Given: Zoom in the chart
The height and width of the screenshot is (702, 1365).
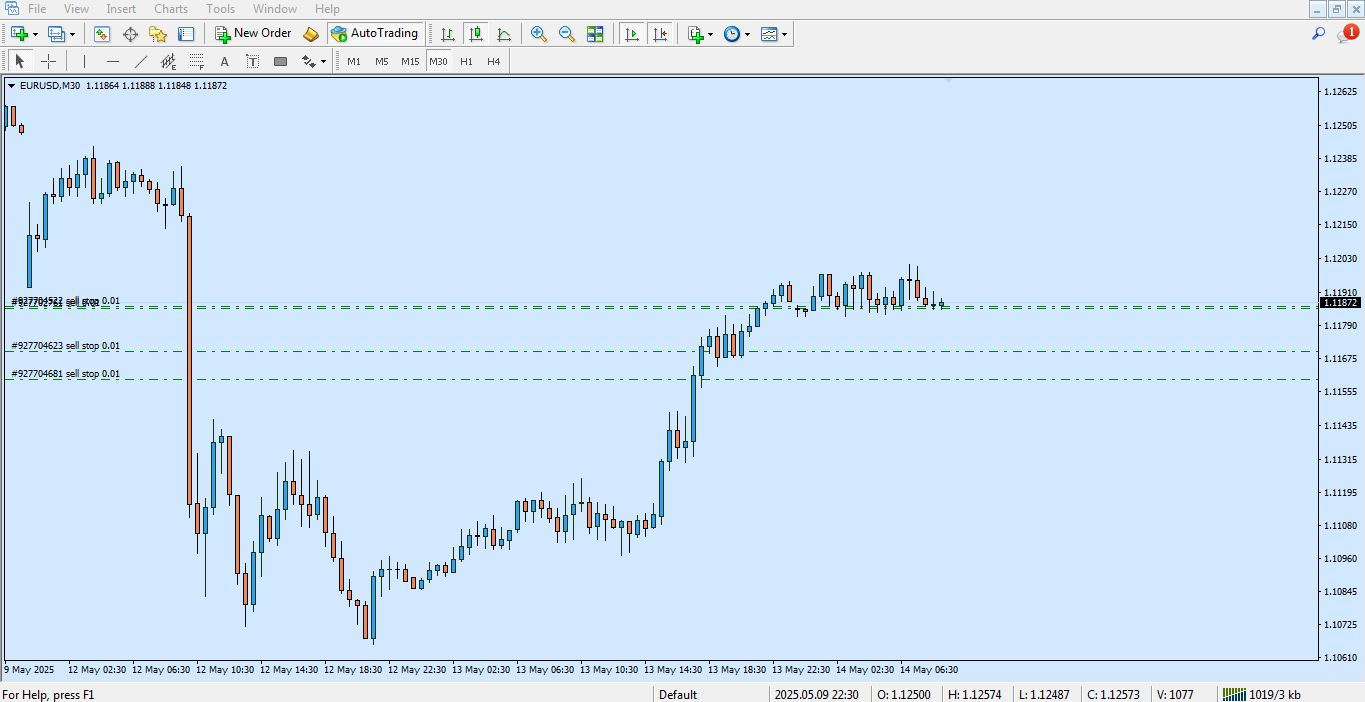Looking at the screenshot, I should pyautogui.click(x=539, y=34).
